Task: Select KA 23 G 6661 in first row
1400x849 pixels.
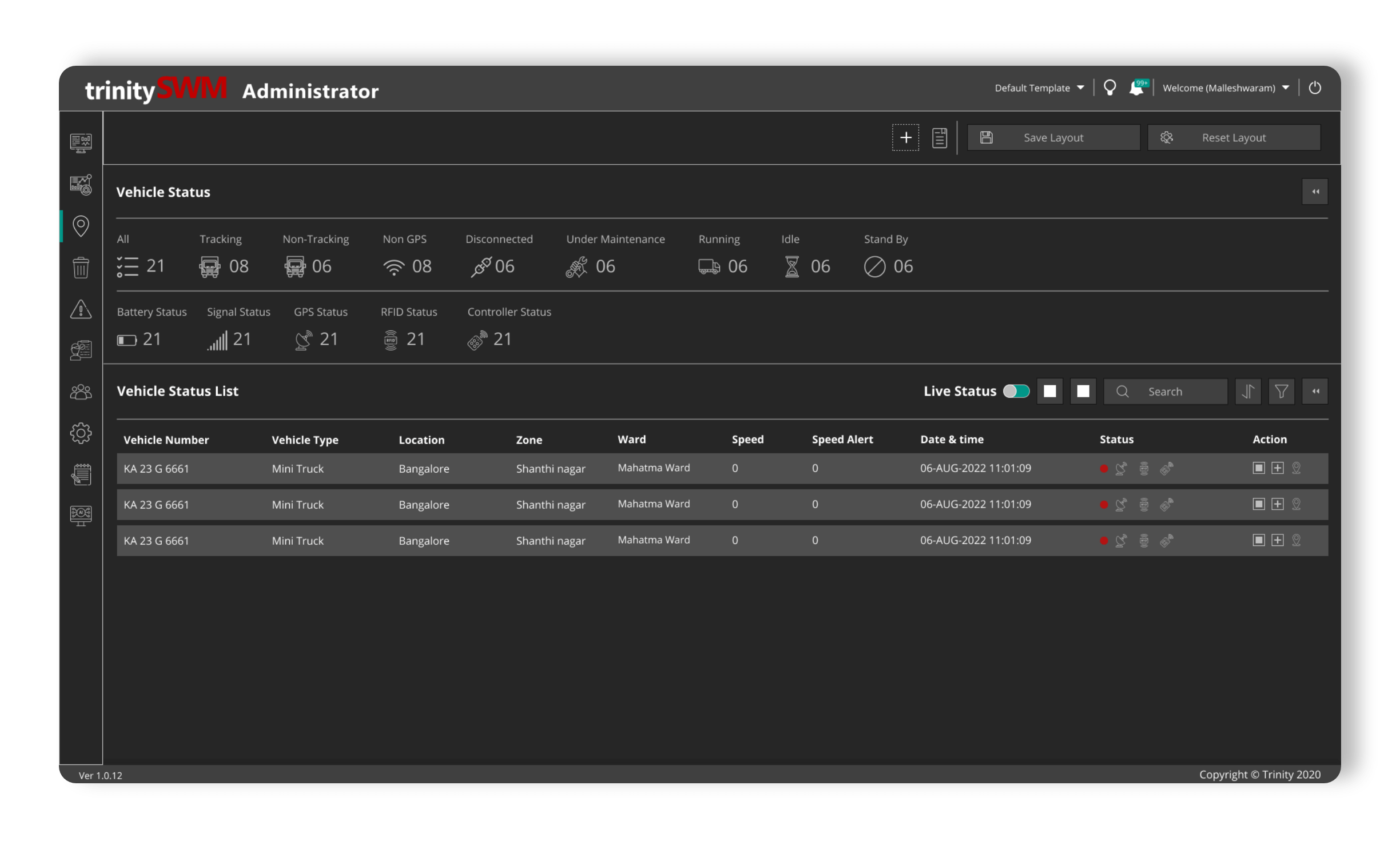Action: pyautogui.click(x=156, y=468)
